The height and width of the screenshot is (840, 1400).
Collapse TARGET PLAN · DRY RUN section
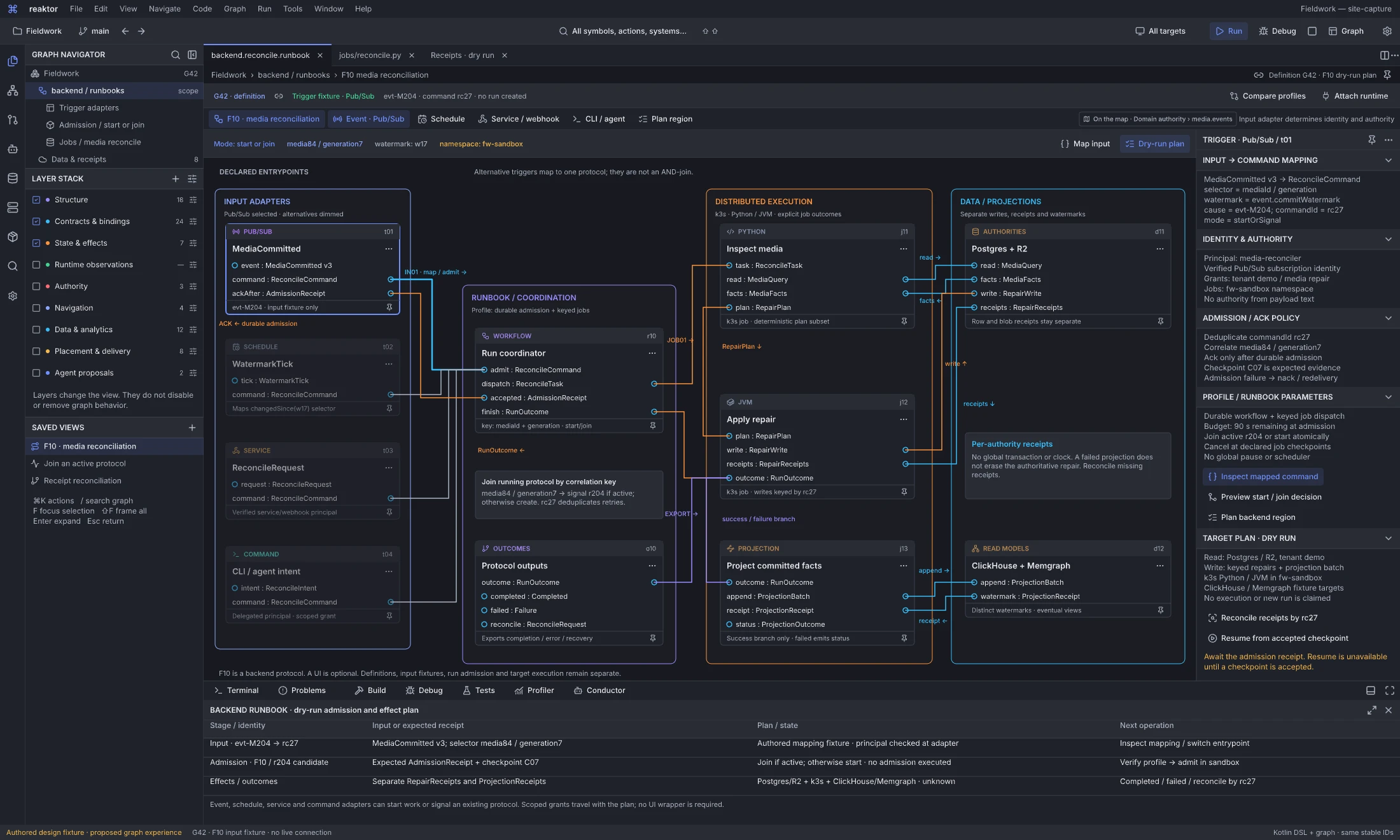click(x=1389, y=538)
